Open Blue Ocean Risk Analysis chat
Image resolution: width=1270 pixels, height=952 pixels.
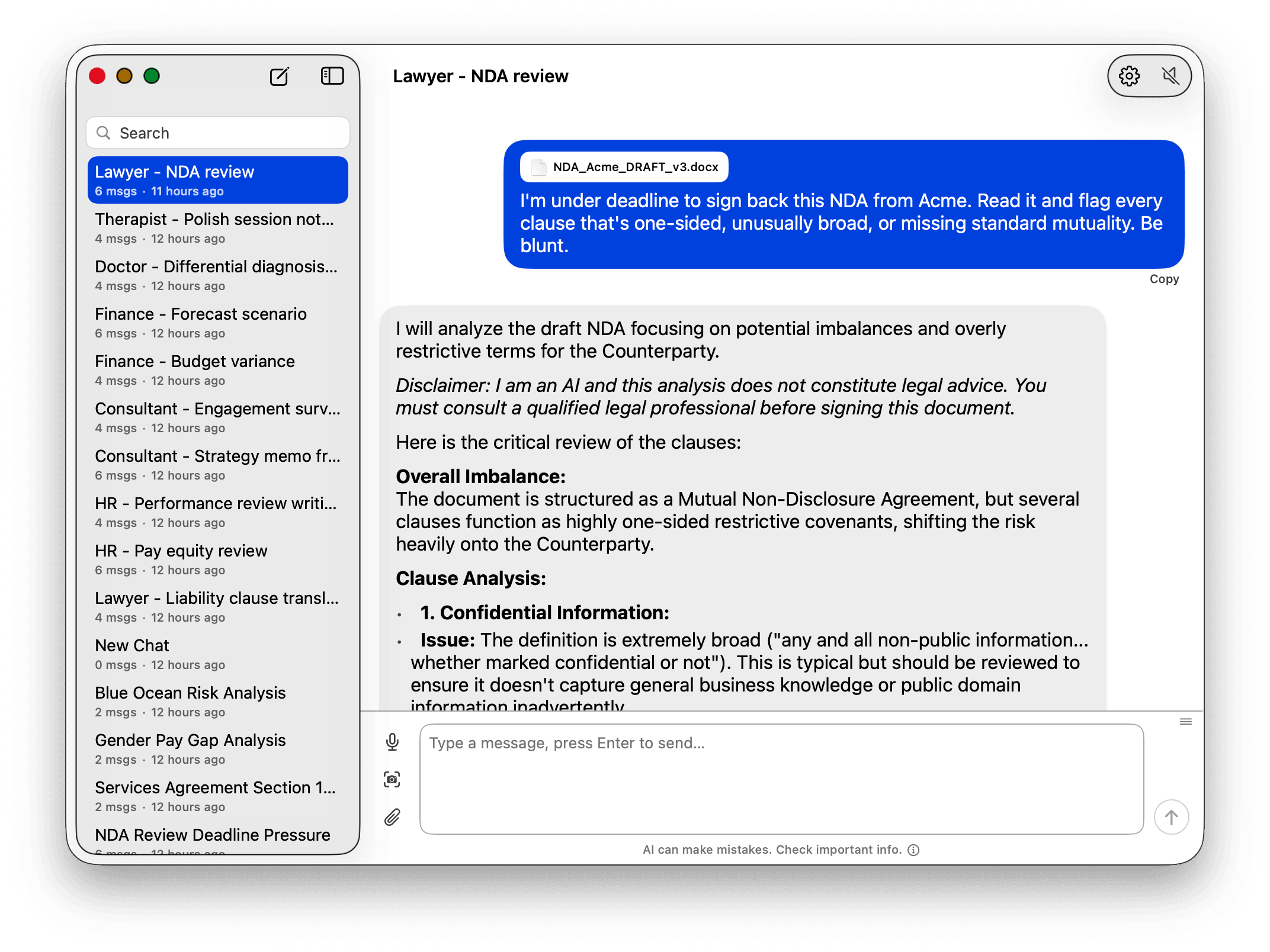(218, 701)
